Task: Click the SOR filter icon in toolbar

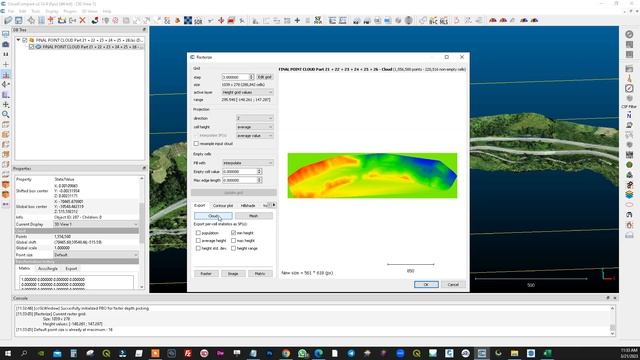Action: pyautogui.click(x=198, y=20)
